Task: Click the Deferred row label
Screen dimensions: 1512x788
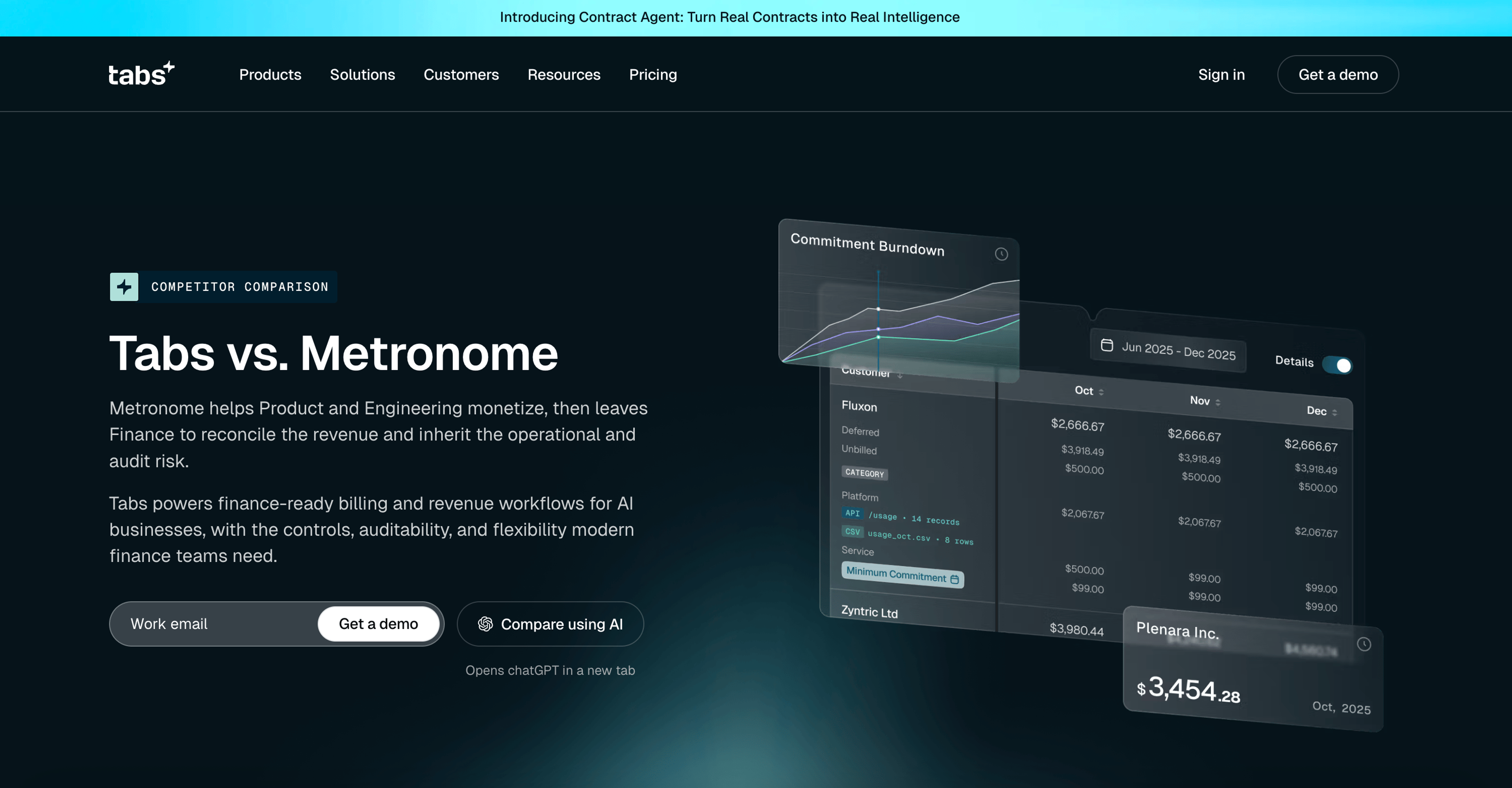Action: 860,431
